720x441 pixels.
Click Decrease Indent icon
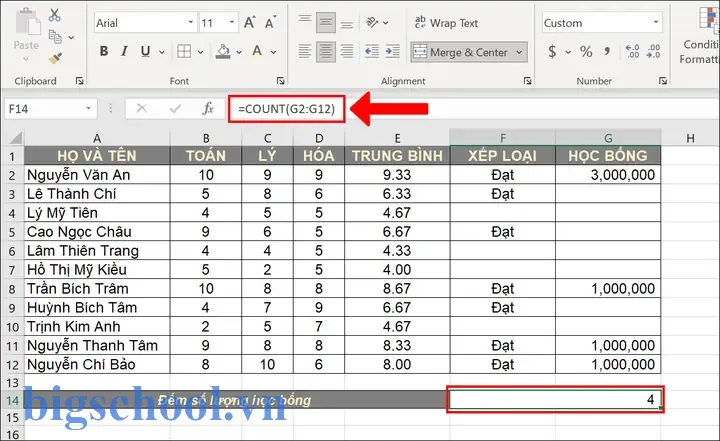[x=371, y=51]
